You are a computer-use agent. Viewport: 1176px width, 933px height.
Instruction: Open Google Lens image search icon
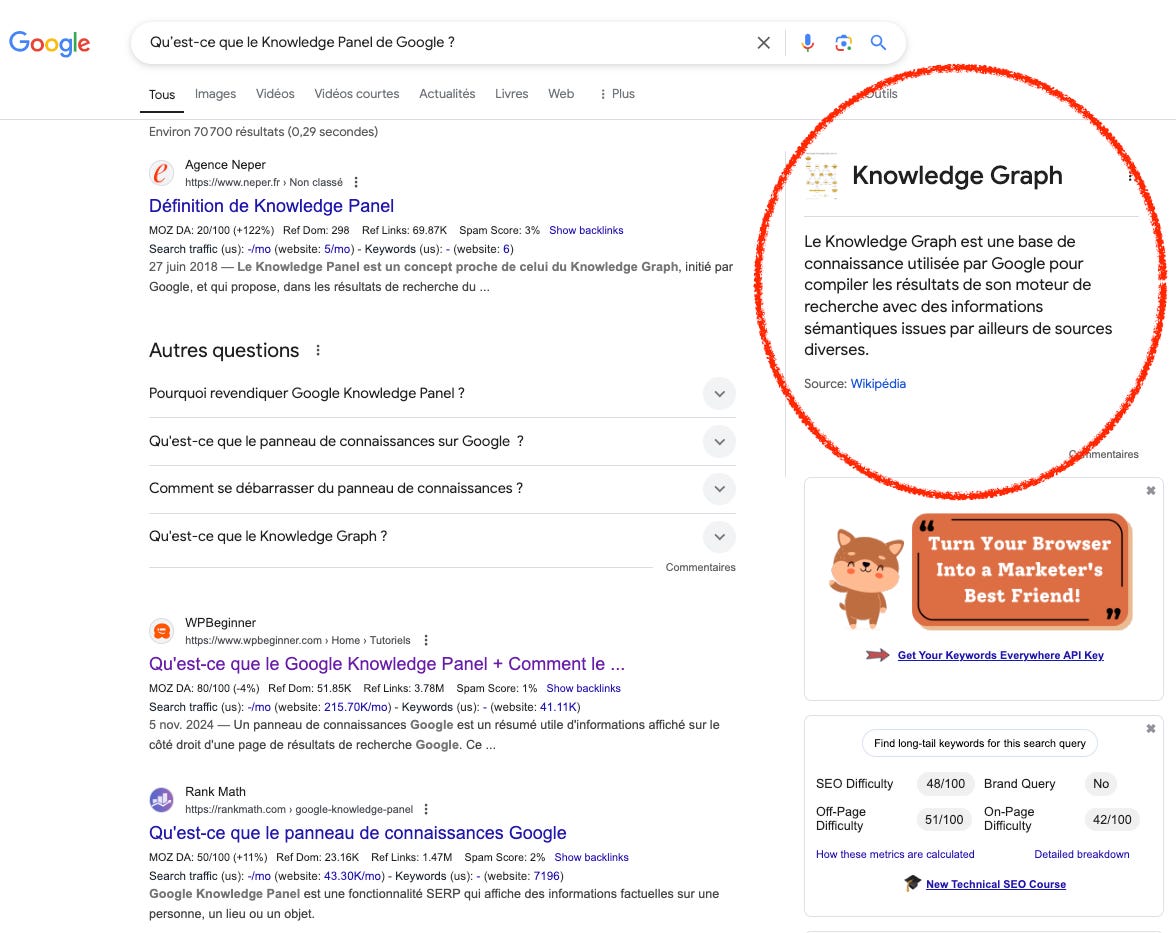(x=843, y=43)
